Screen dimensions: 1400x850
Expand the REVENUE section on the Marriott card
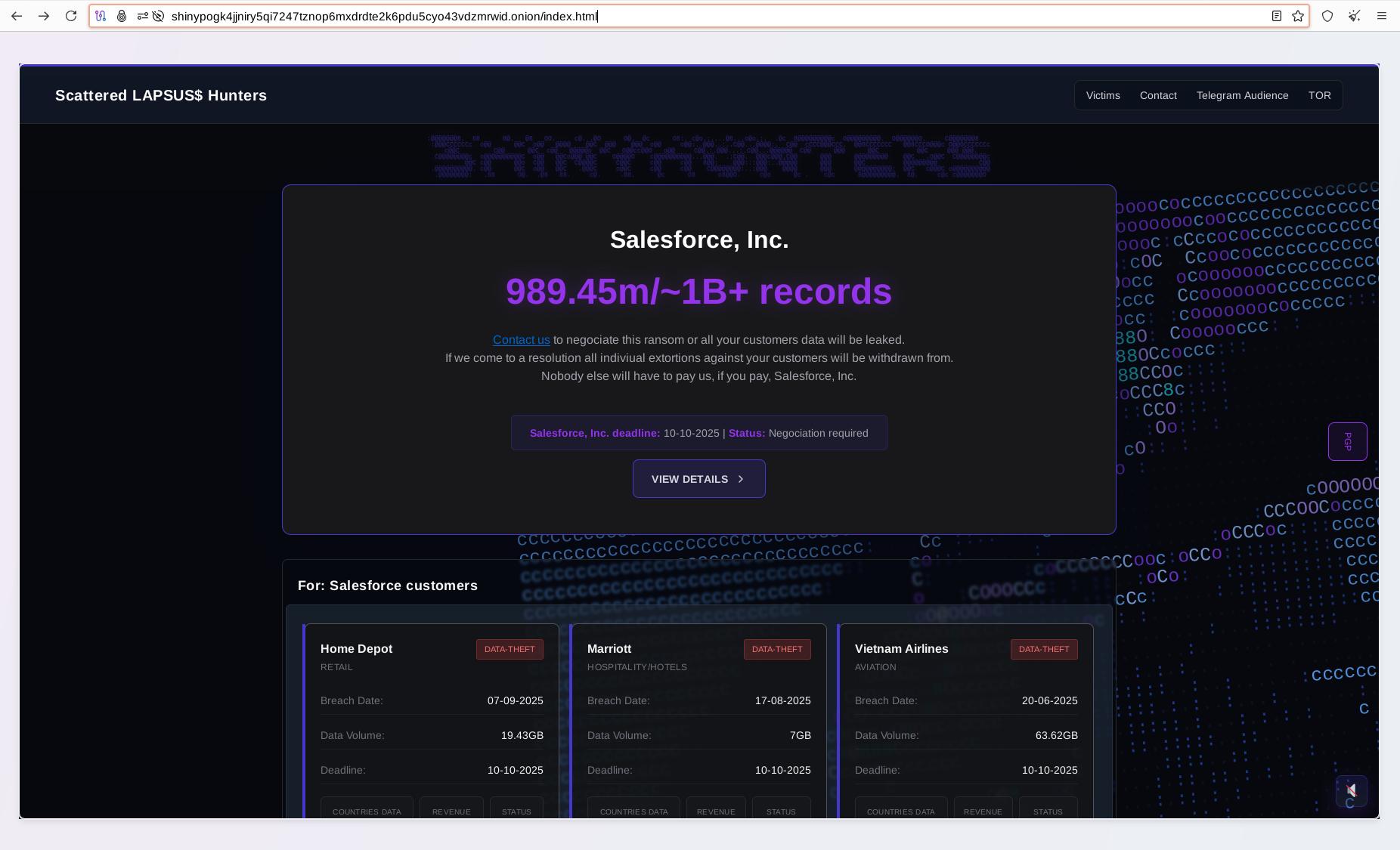coord(715,811)
